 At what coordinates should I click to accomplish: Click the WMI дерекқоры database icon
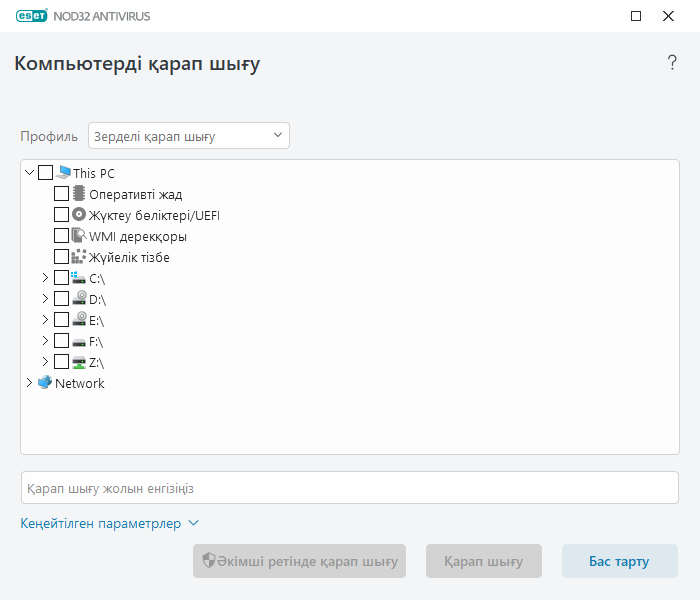coord(79,236)
